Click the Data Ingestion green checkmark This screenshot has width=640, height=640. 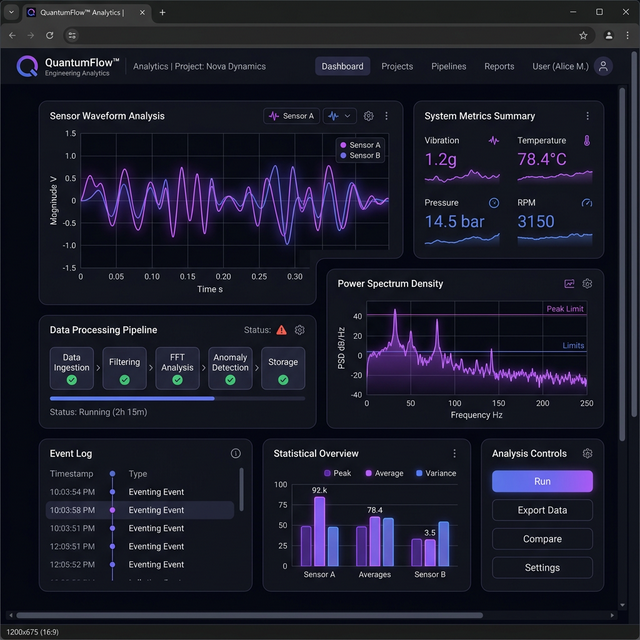pyautogui.click(x=71, y=380)
